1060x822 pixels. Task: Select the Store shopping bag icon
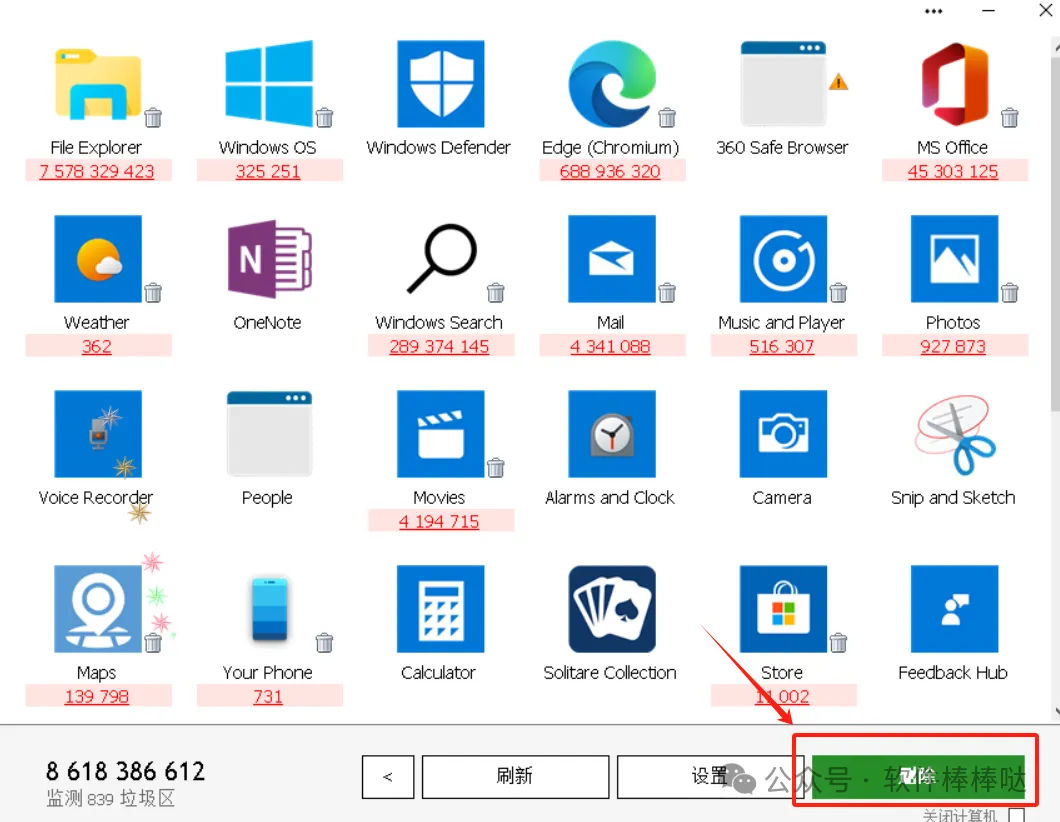783,609
